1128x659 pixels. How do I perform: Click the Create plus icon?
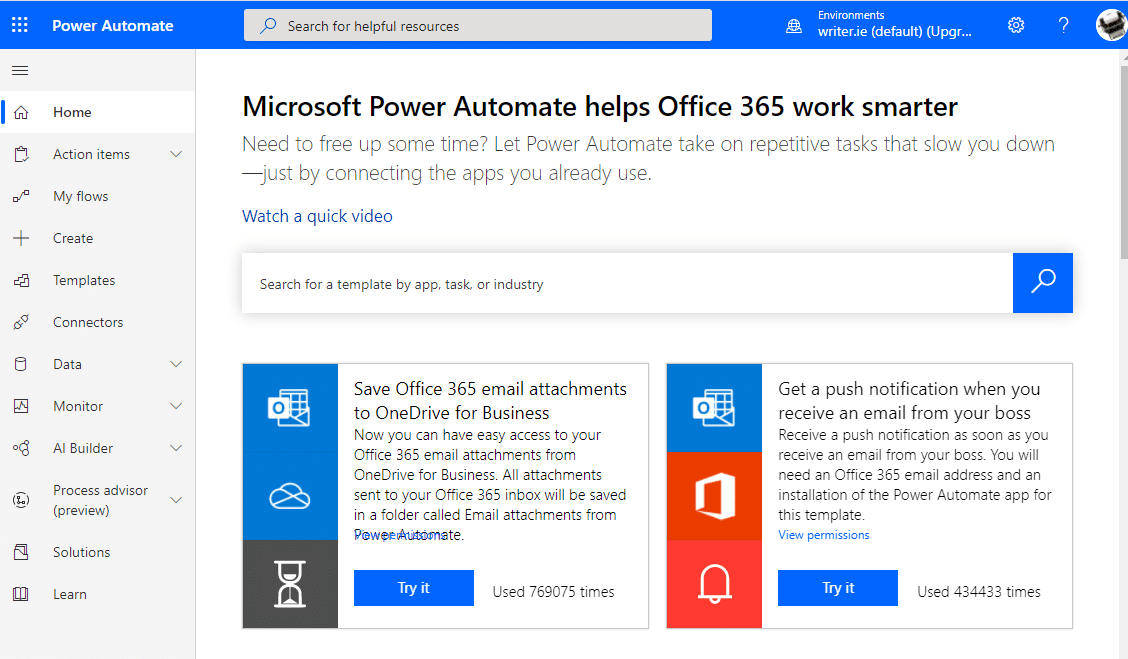22,238
